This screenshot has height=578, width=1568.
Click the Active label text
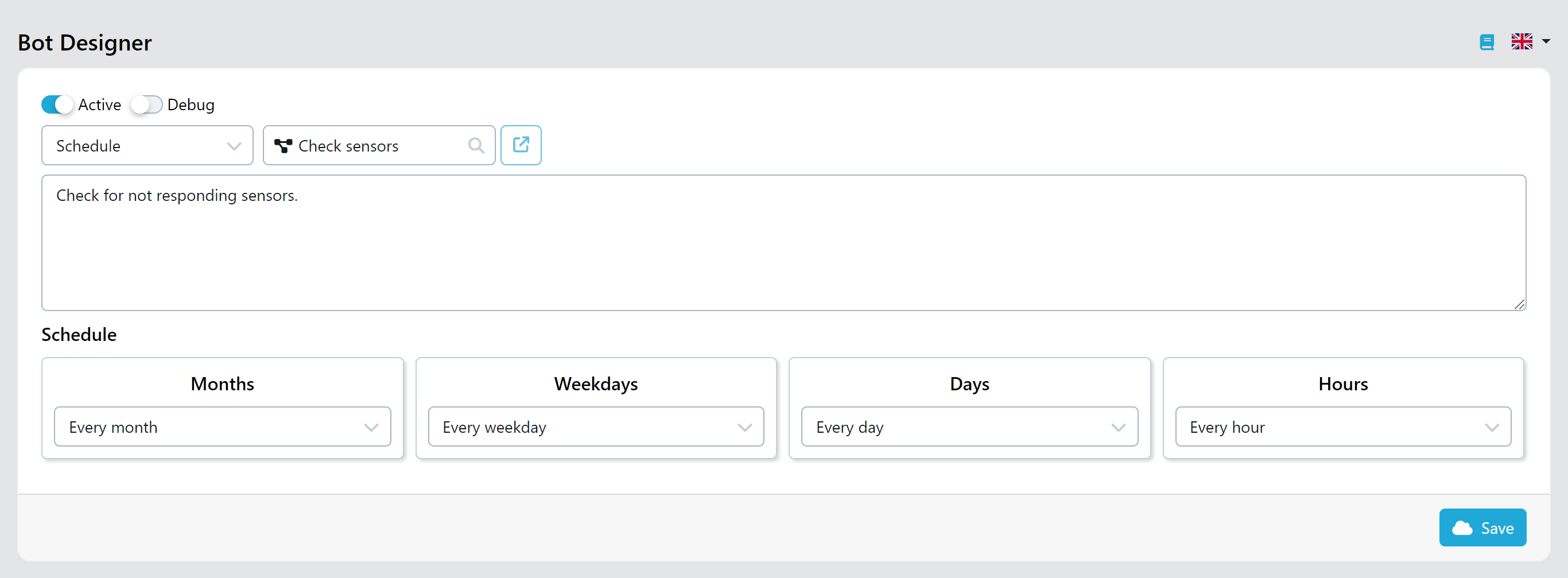pos(100,105)
